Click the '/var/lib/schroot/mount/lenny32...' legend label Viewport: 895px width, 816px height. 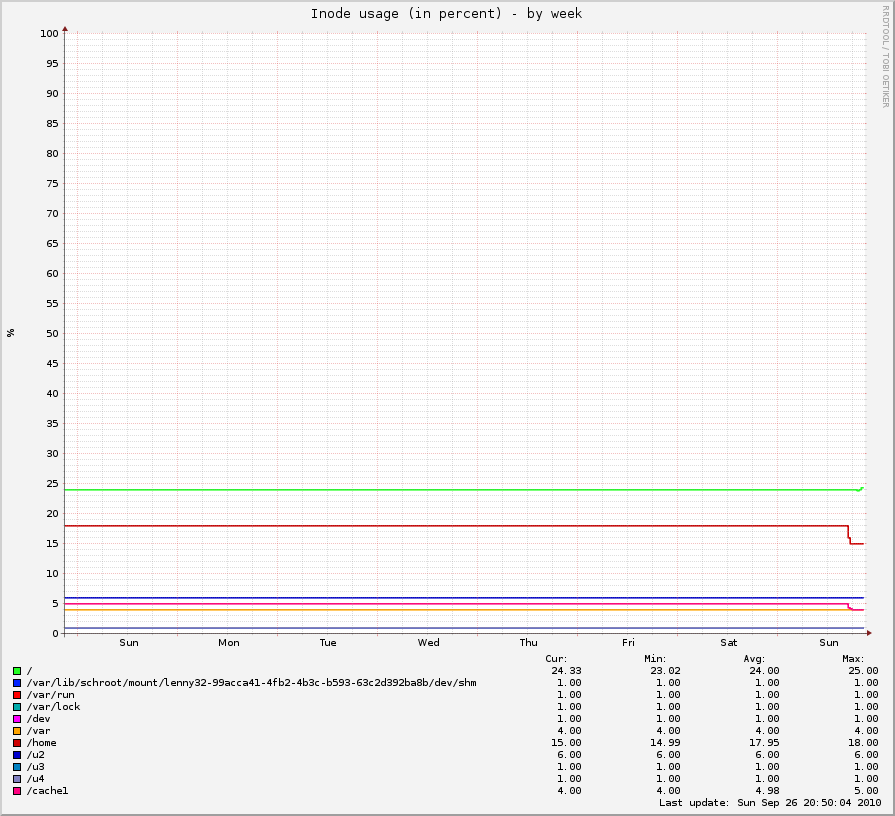(x=252, y=683)
